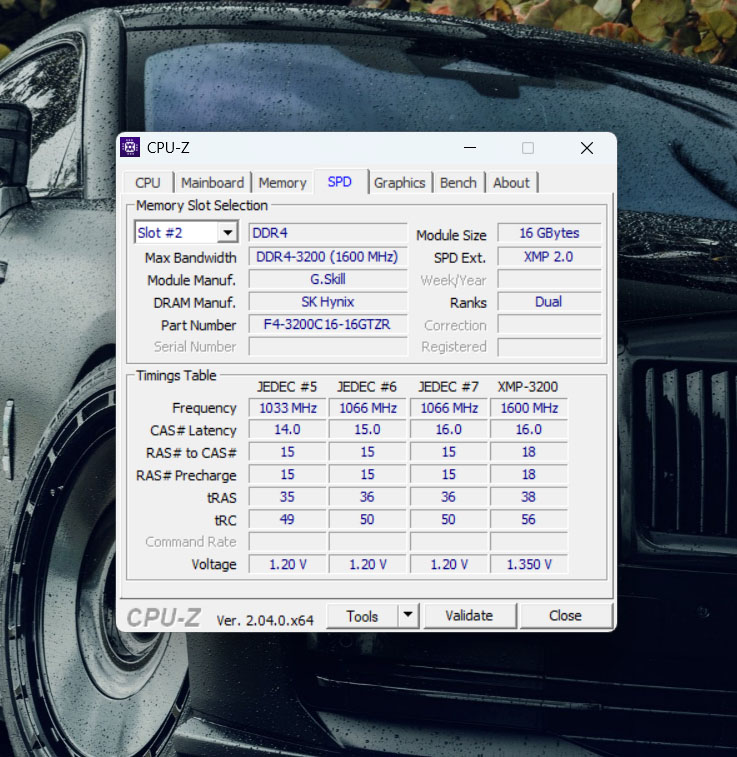Click the tRC value 56

tap(529, 519)
